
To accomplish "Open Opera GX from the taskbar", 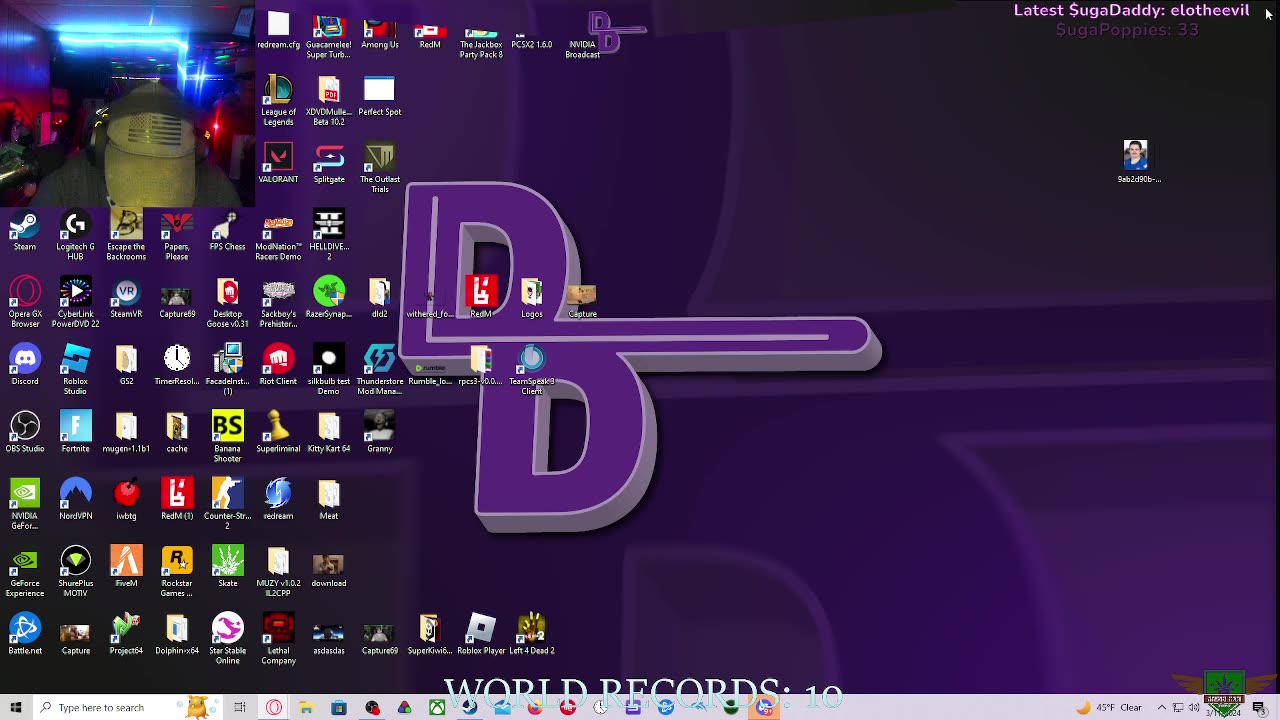I will click(x=274, y=708).
